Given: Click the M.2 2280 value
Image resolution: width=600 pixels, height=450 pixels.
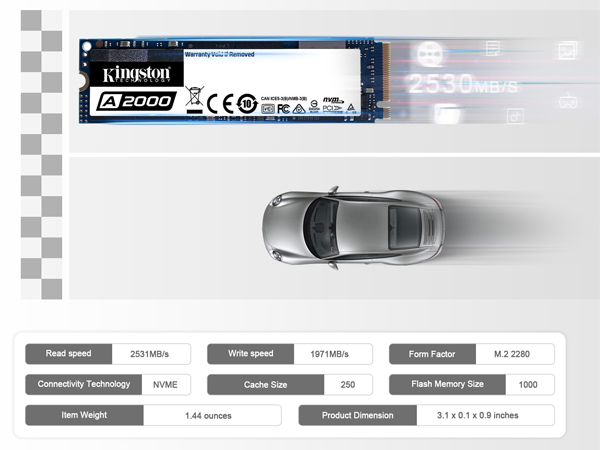Looking at the screenshot, I should pyautogui.click(x=512, y=354).
